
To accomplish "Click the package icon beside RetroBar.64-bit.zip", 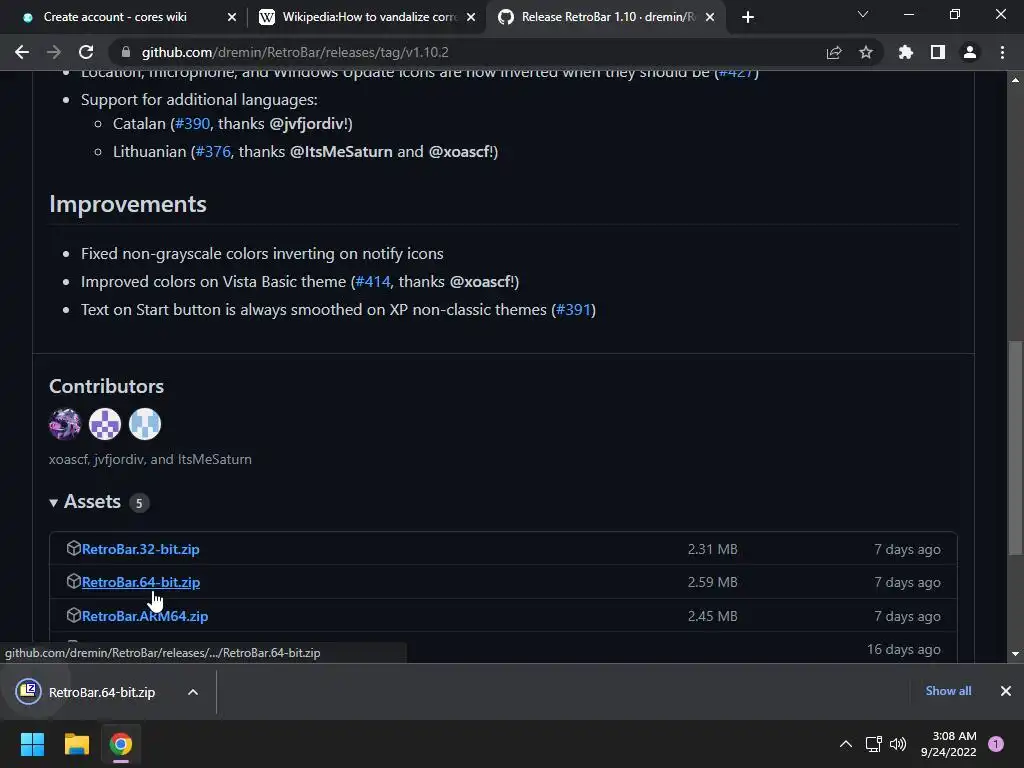I will coord(73,581).
